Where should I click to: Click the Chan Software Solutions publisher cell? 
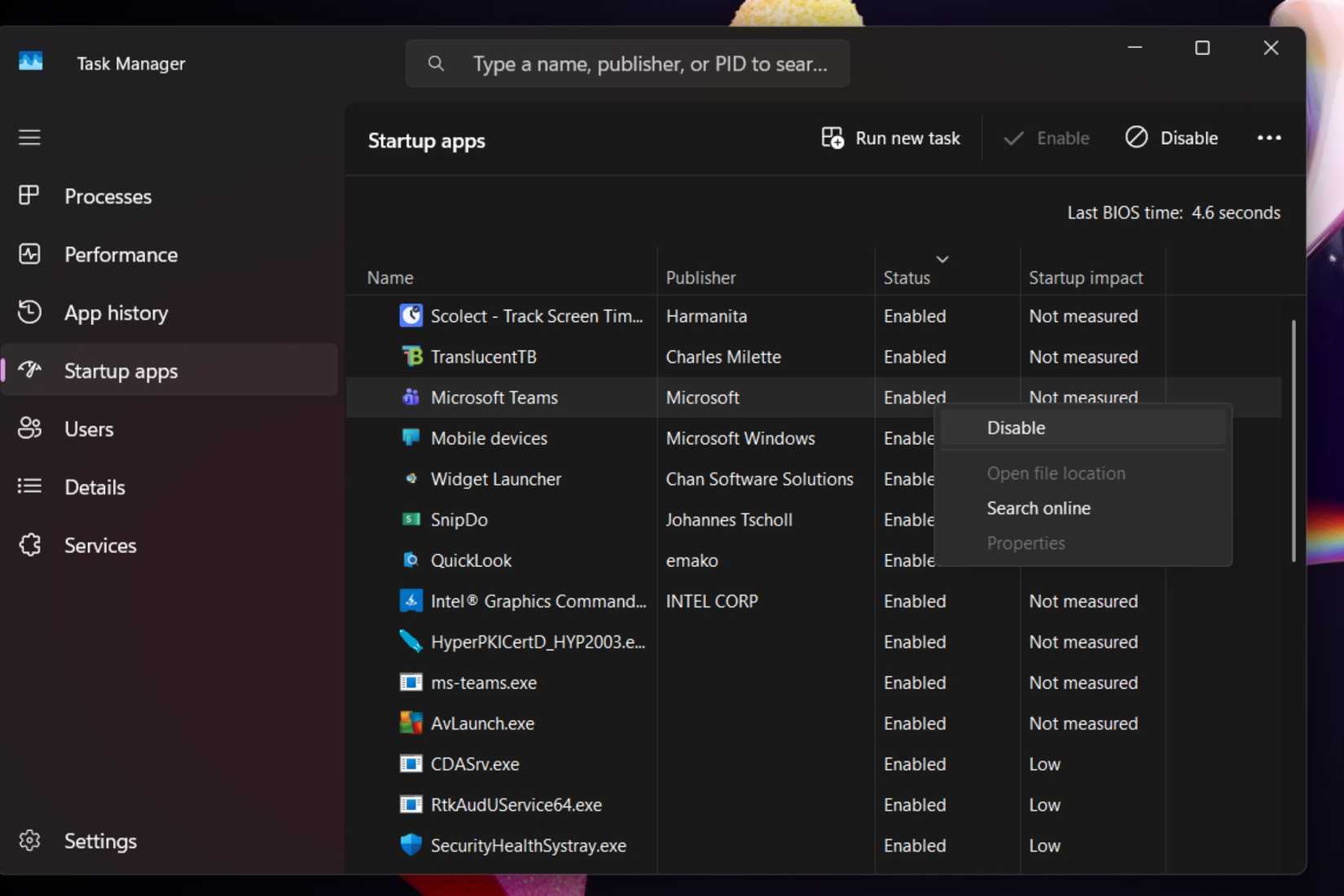pyautogui.click(x=759, y=479)
